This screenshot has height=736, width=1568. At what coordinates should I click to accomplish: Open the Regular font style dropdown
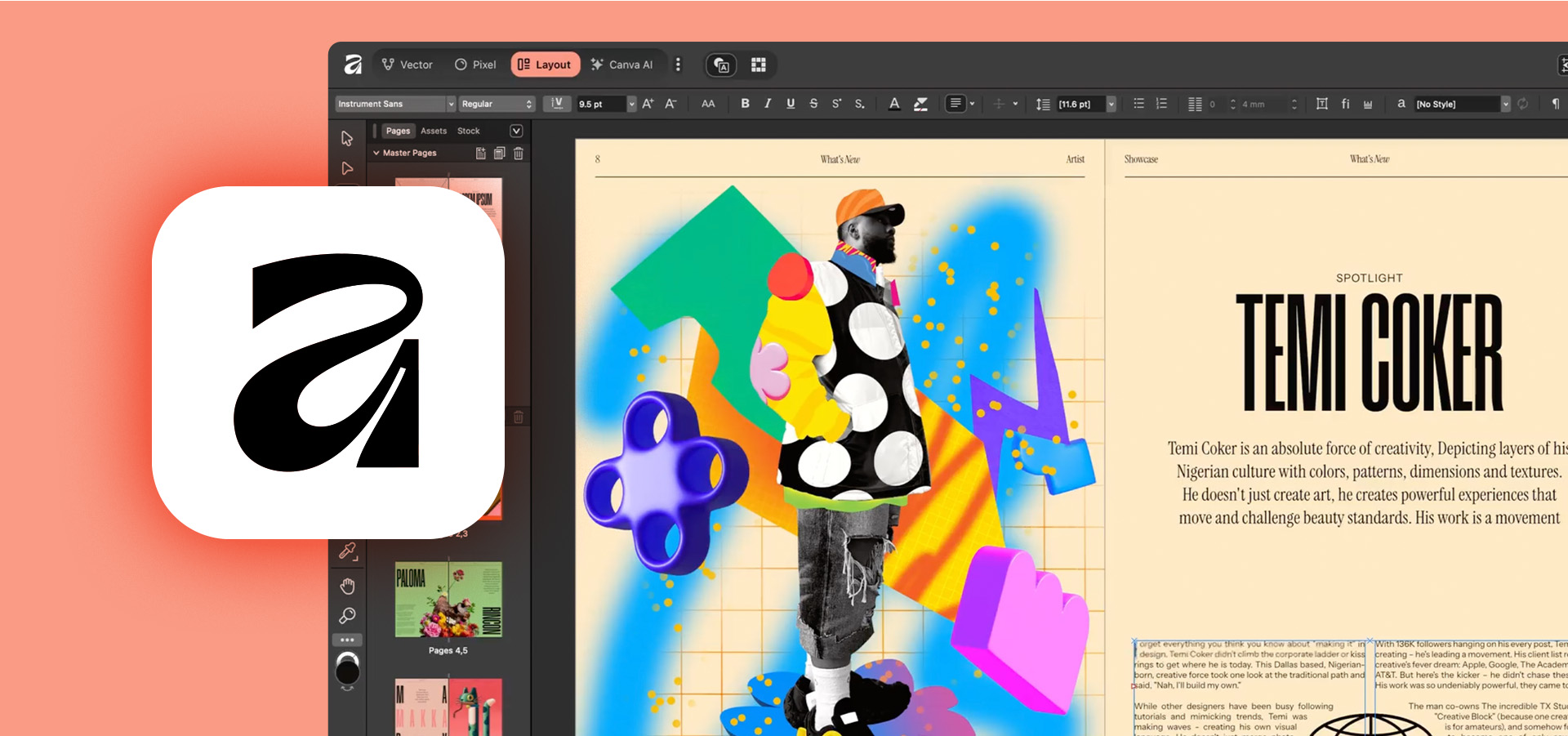(x=497, y=104)
